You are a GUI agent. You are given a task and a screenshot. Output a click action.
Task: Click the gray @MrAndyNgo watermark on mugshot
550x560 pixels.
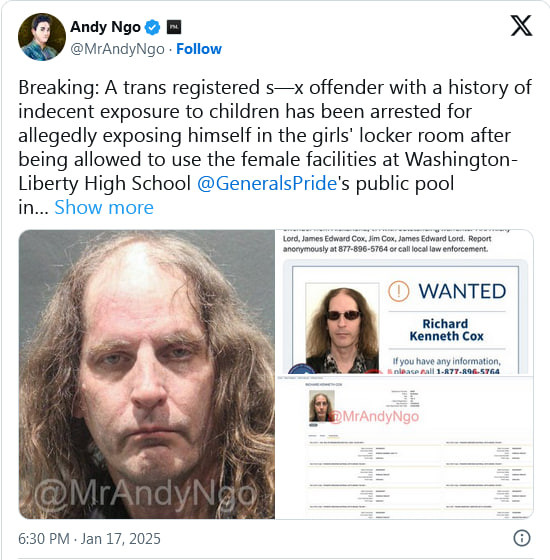(x=146, y=495)
